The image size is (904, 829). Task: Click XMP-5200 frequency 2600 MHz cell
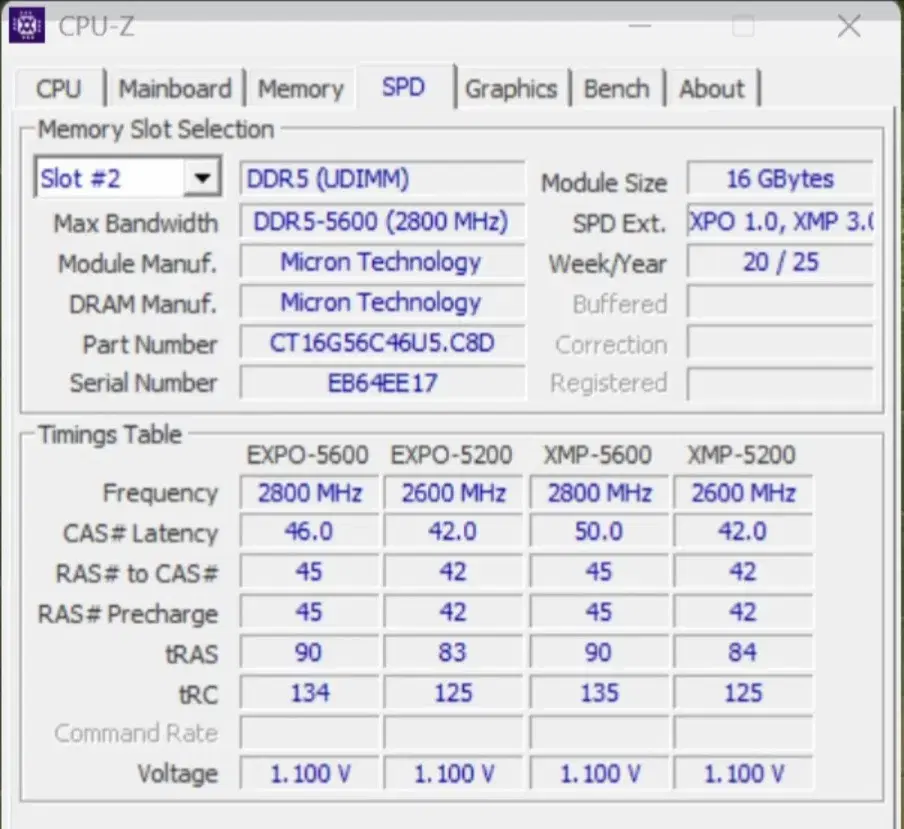click(x=743, y=493)
